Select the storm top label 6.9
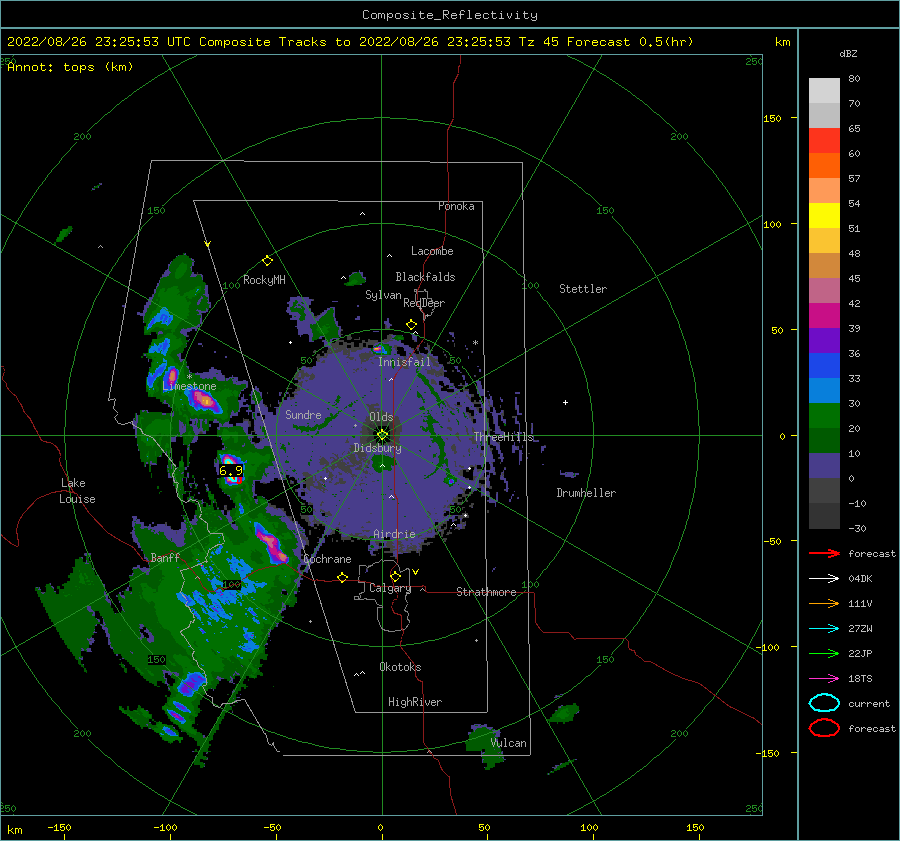 pos(231,471)
